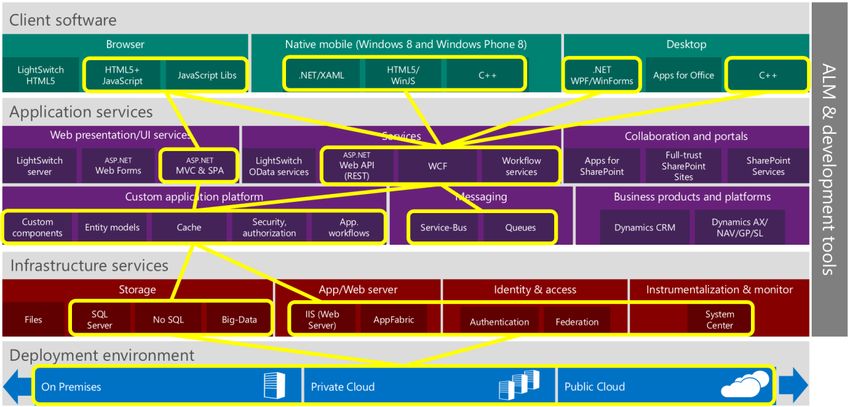Click the Public Cloud cloud icon

tap(745, 386)
